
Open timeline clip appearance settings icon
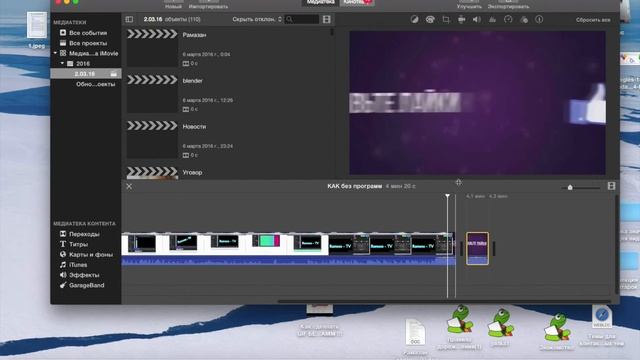coord(611,186)
